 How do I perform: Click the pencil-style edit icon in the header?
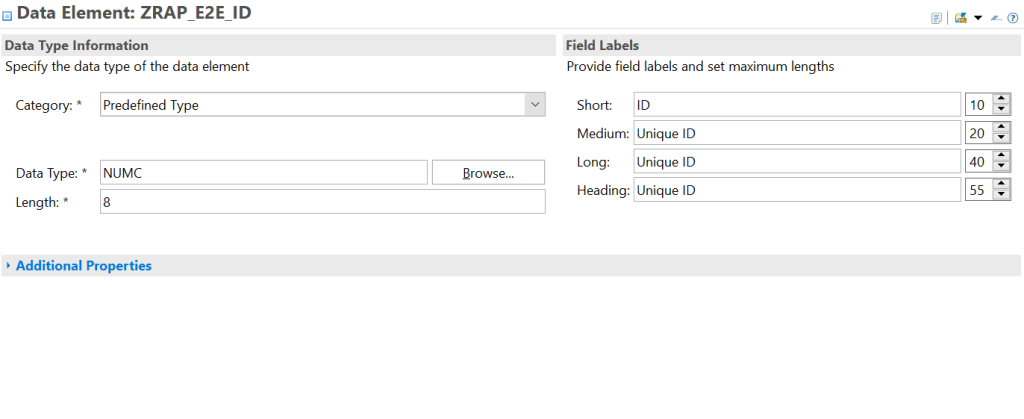(x=996, y=18)
